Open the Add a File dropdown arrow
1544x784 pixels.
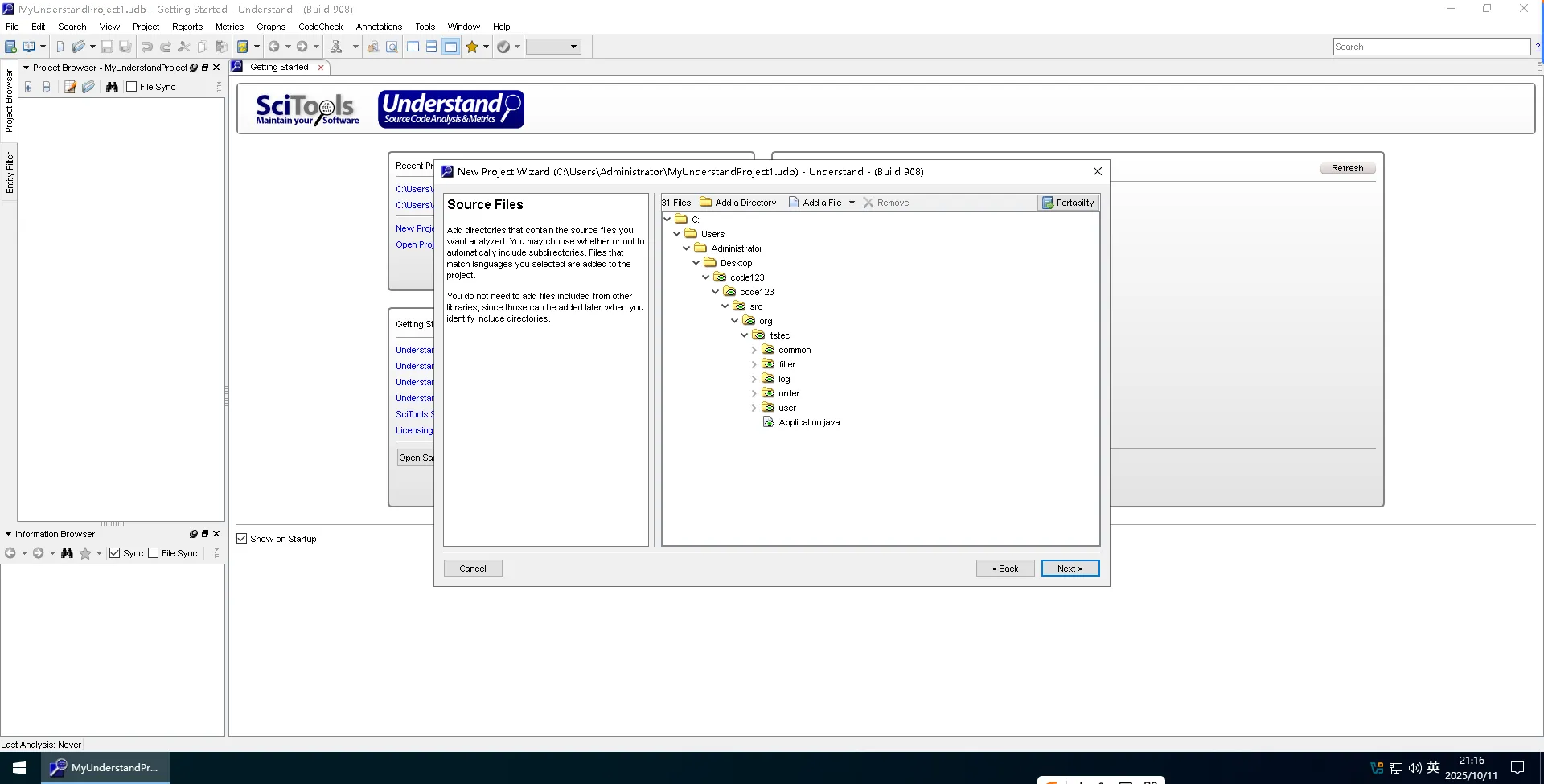point(852,203)
